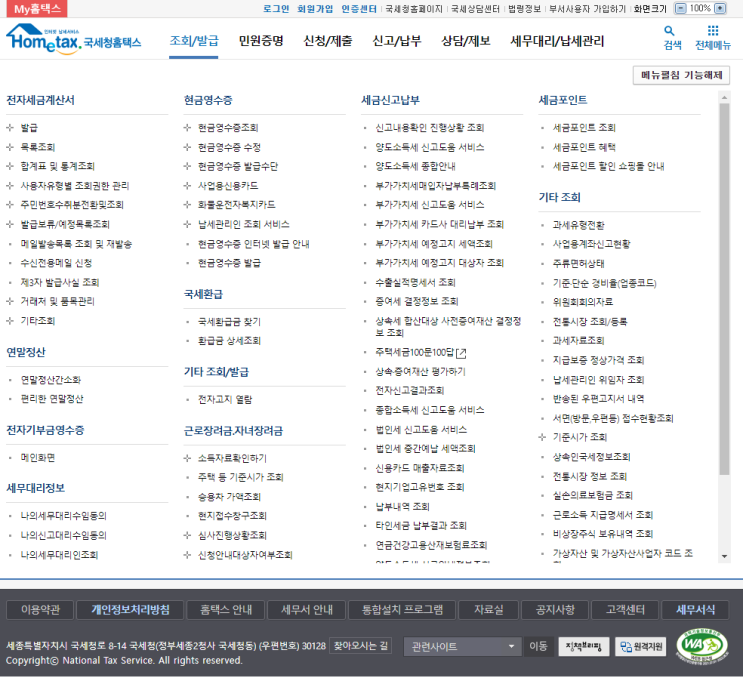This screenshot has width=743, height=678.
Task: Open 홈택스 안내 footer link
Action: coord(226,610)
